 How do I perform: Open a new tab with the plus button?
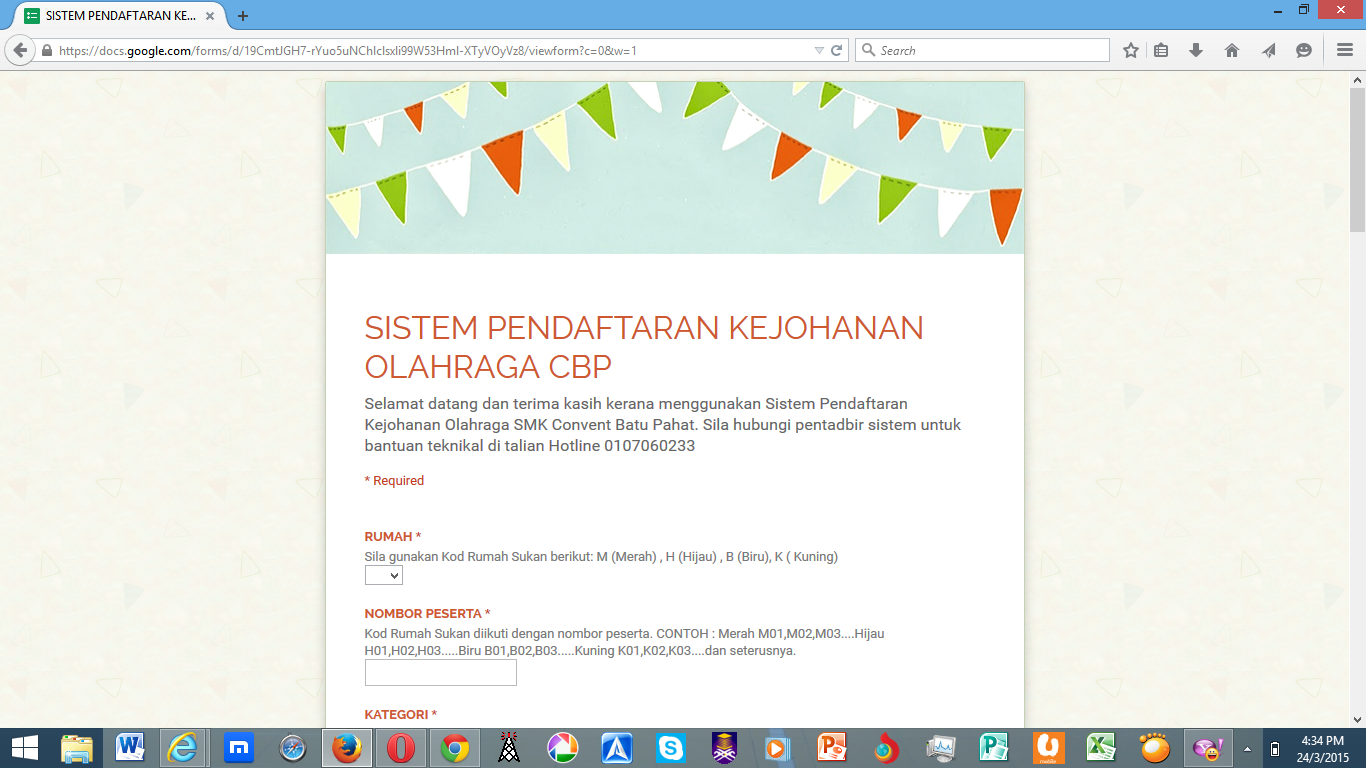[243, 16]
